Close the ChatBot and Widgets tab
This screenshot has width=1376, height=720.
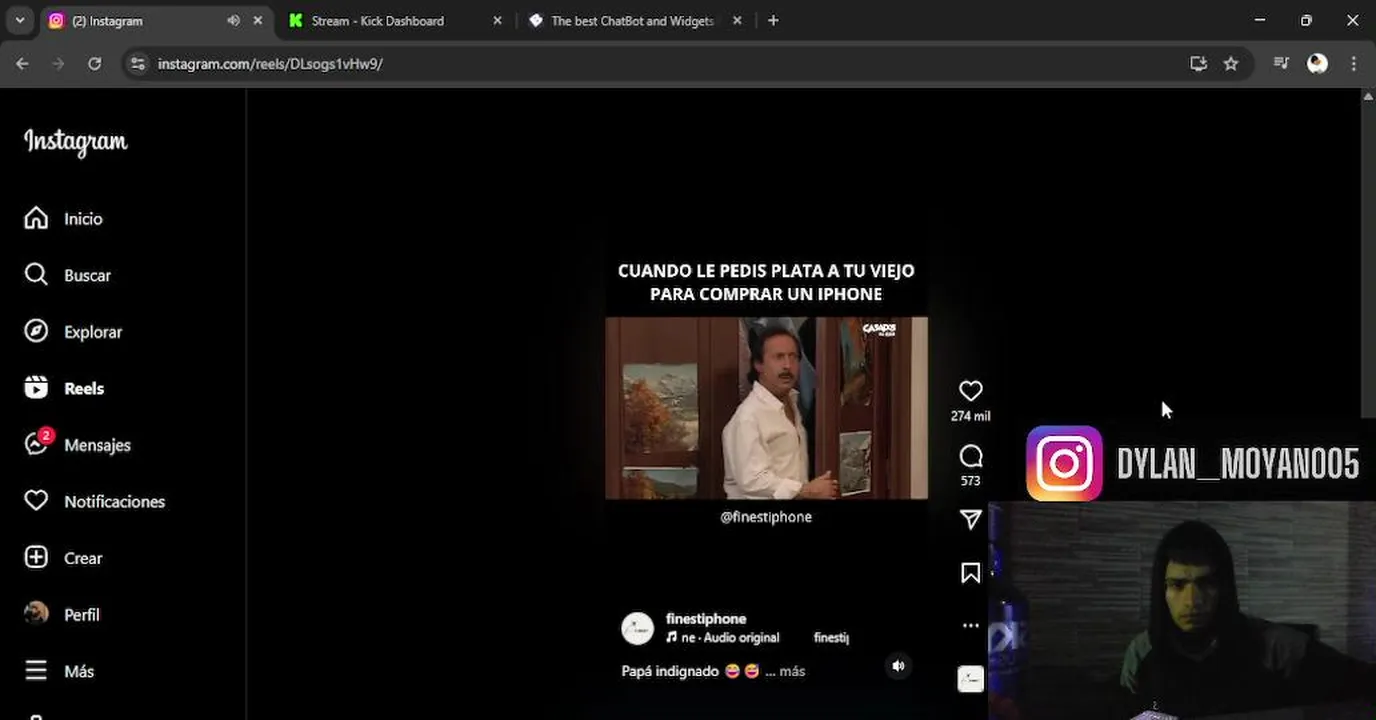pos(737,21)
